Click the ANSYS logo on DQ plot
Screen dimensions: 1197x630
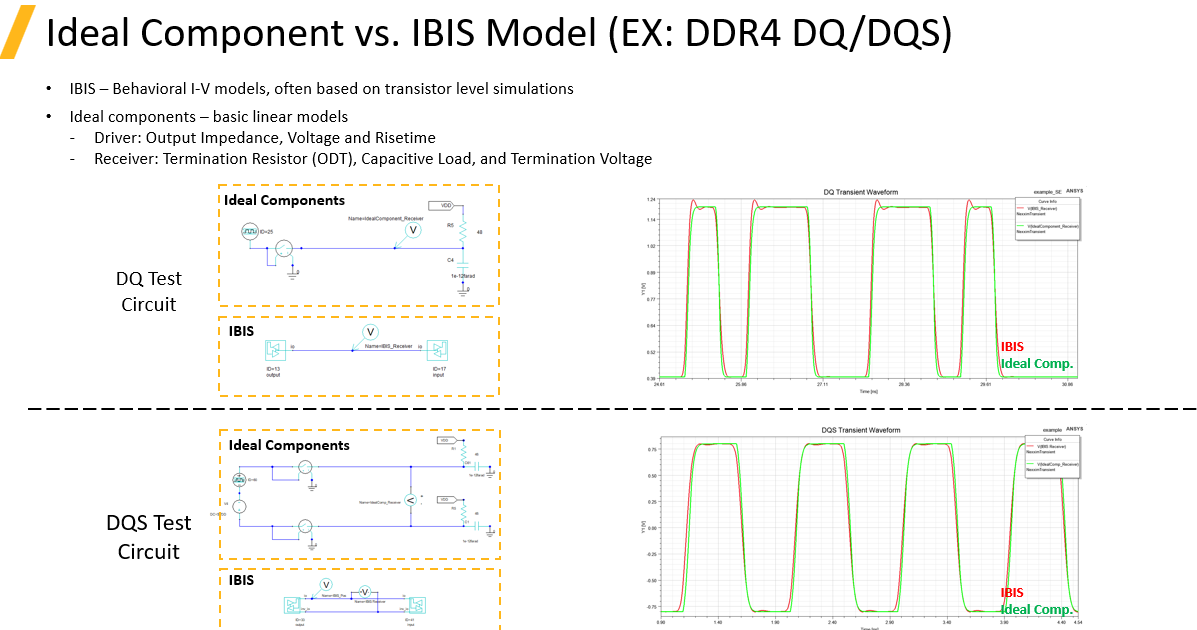(1075, 189)
